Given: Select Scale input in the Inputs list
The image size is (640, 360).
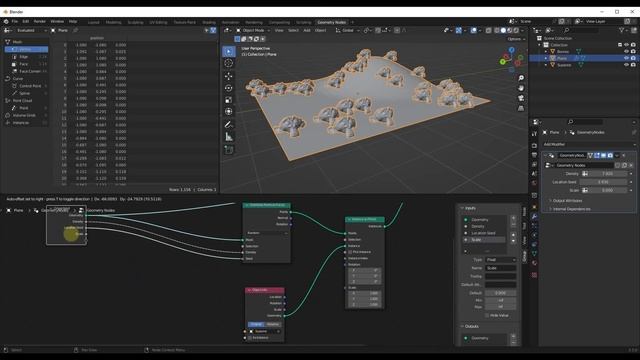Looking at the screenshot, I should pos(484,240).
